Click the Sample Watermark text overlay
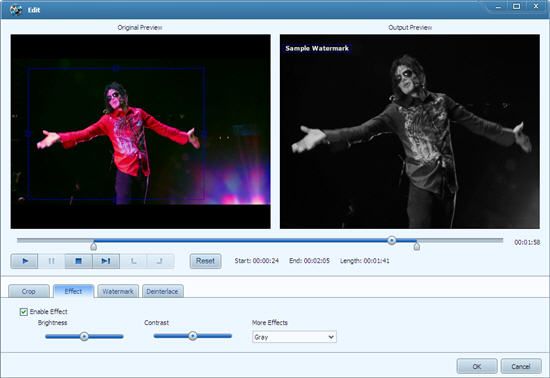Image resolution: width=550 pixels, height=378 pixels. tap(317, 48)
